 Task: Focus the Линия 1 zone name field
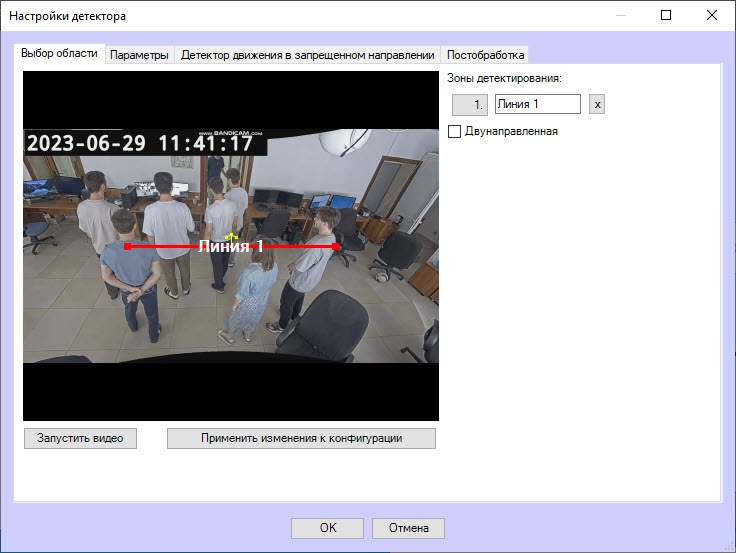pyautogui.click(x=537, y=104)
